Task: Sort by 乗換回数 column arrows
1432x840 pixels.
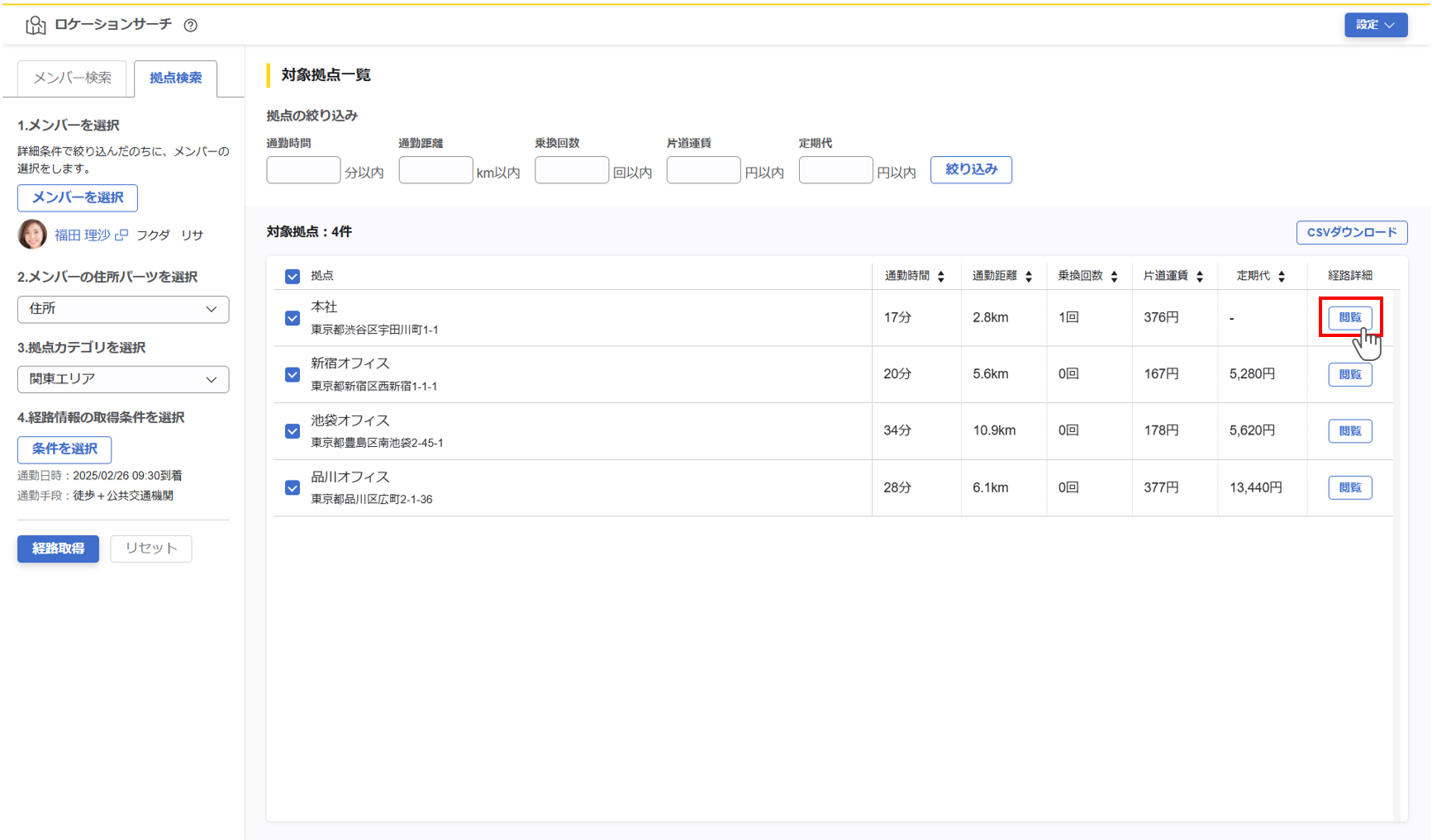Action: click(x=1115, y=277)
